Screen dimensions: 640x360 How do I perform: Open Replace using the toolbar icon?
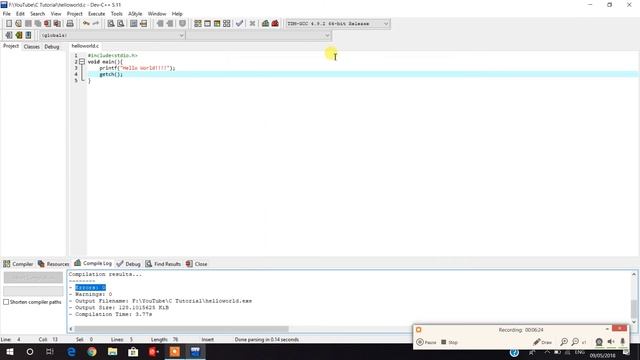click(121, 24)
